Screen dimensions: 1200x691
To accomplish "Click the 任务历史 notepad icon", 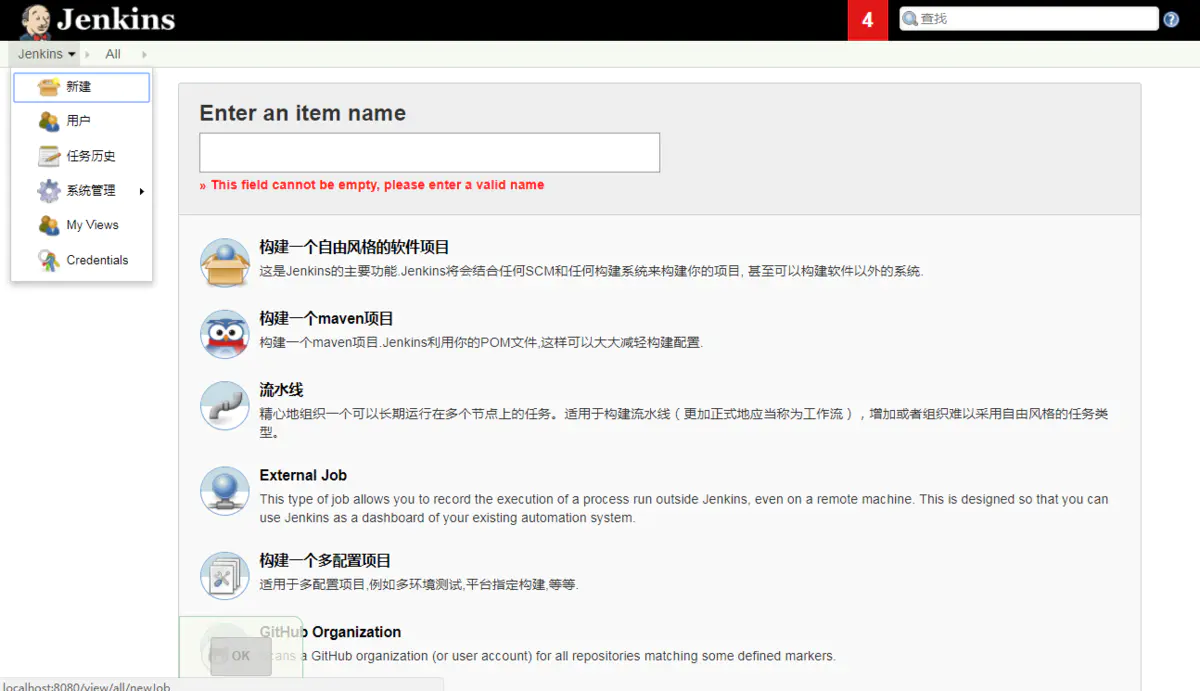I will point(49,156).
